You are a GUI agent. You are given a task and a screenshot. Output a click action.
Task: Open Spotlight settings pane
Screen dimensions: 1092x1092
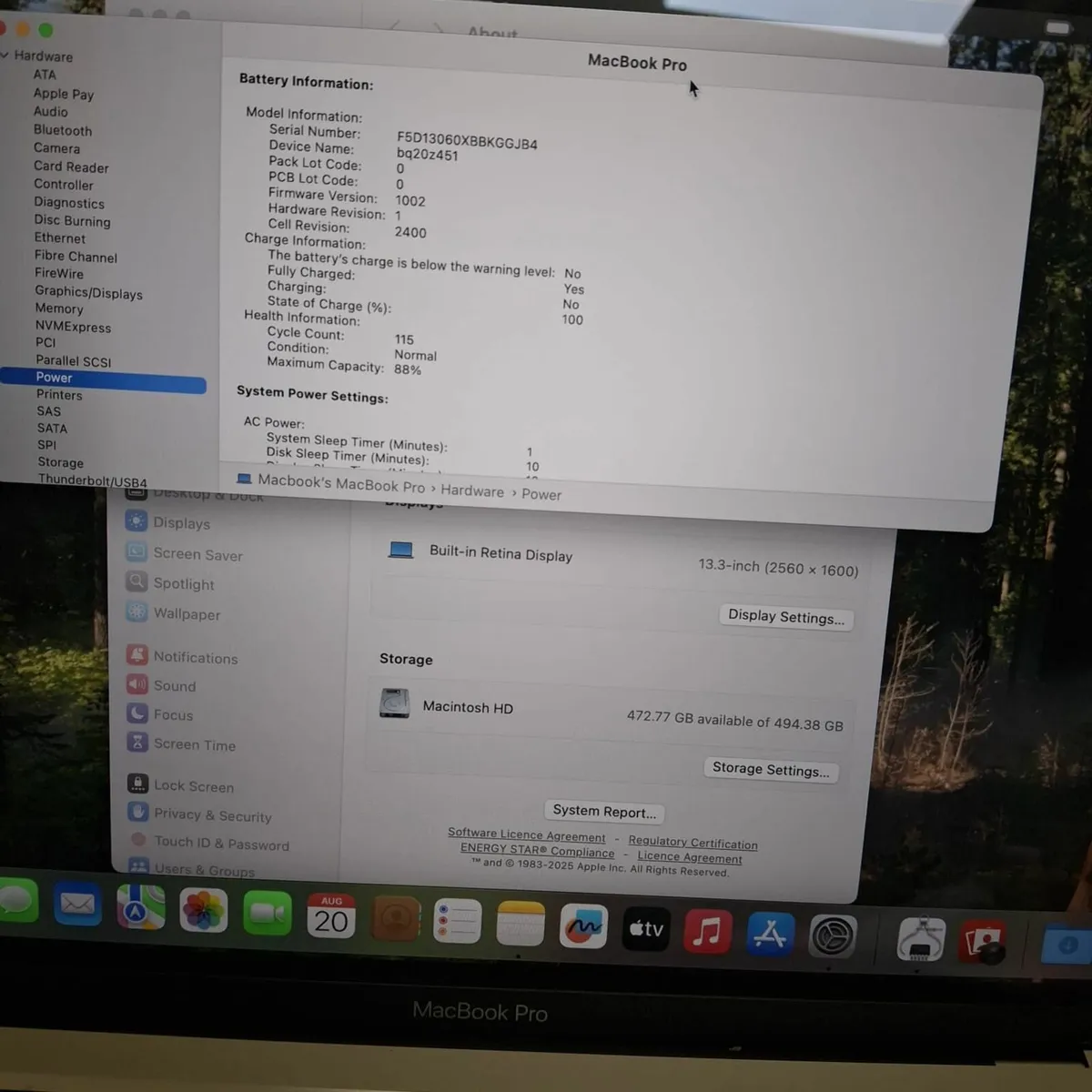pos(171,583)
